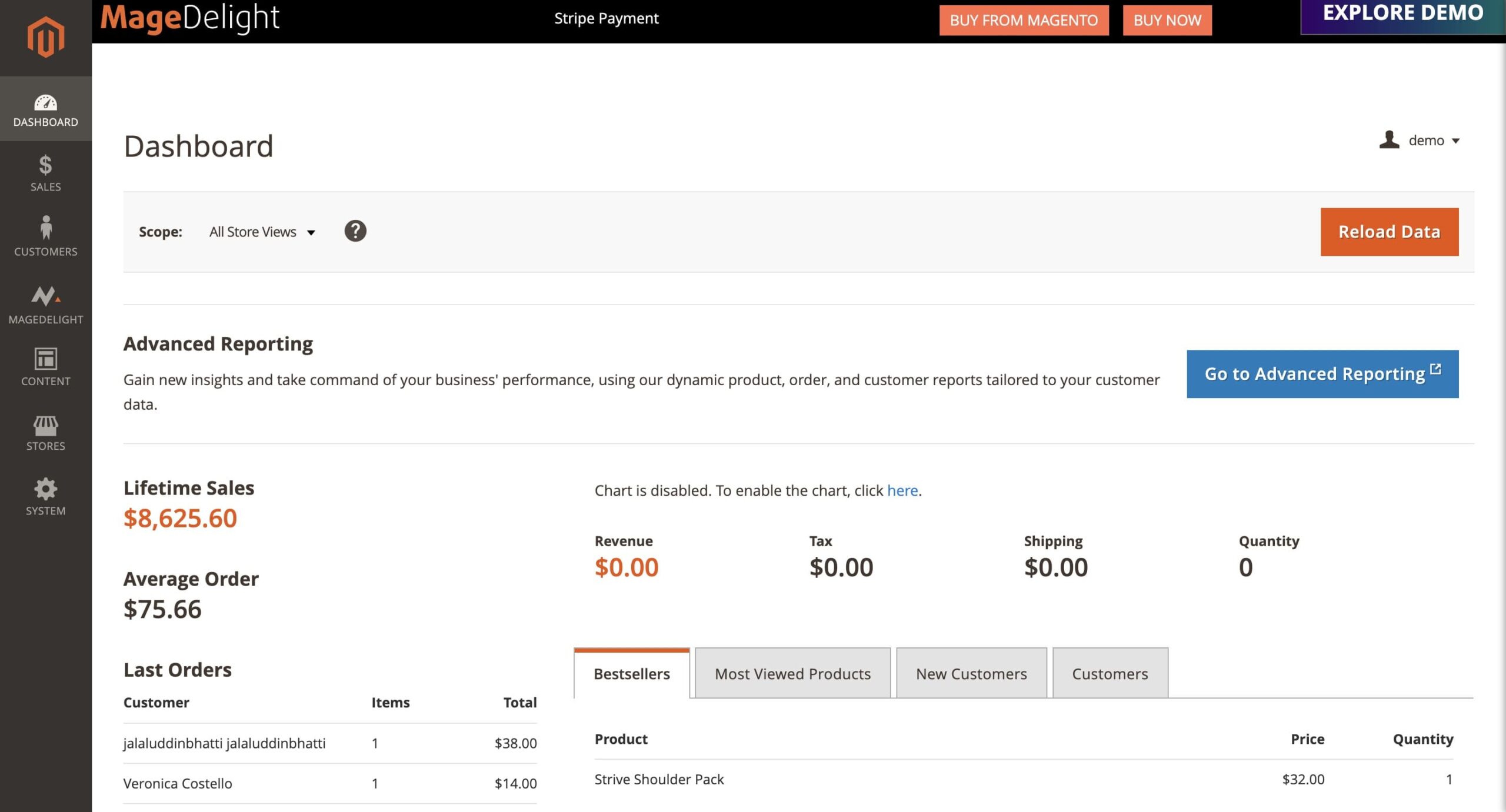This screenshot has width=1506, height=812.
Task: Open the MageDelight sidebar menu
Action: point(45,305)
